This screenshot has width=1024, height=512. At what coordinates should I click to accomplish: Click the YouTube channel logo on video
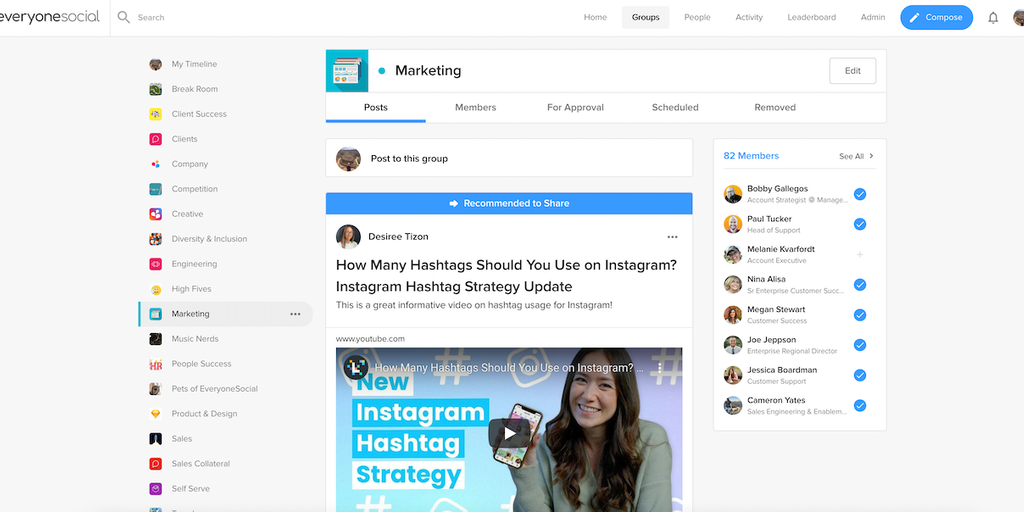(x=356, y=368)
